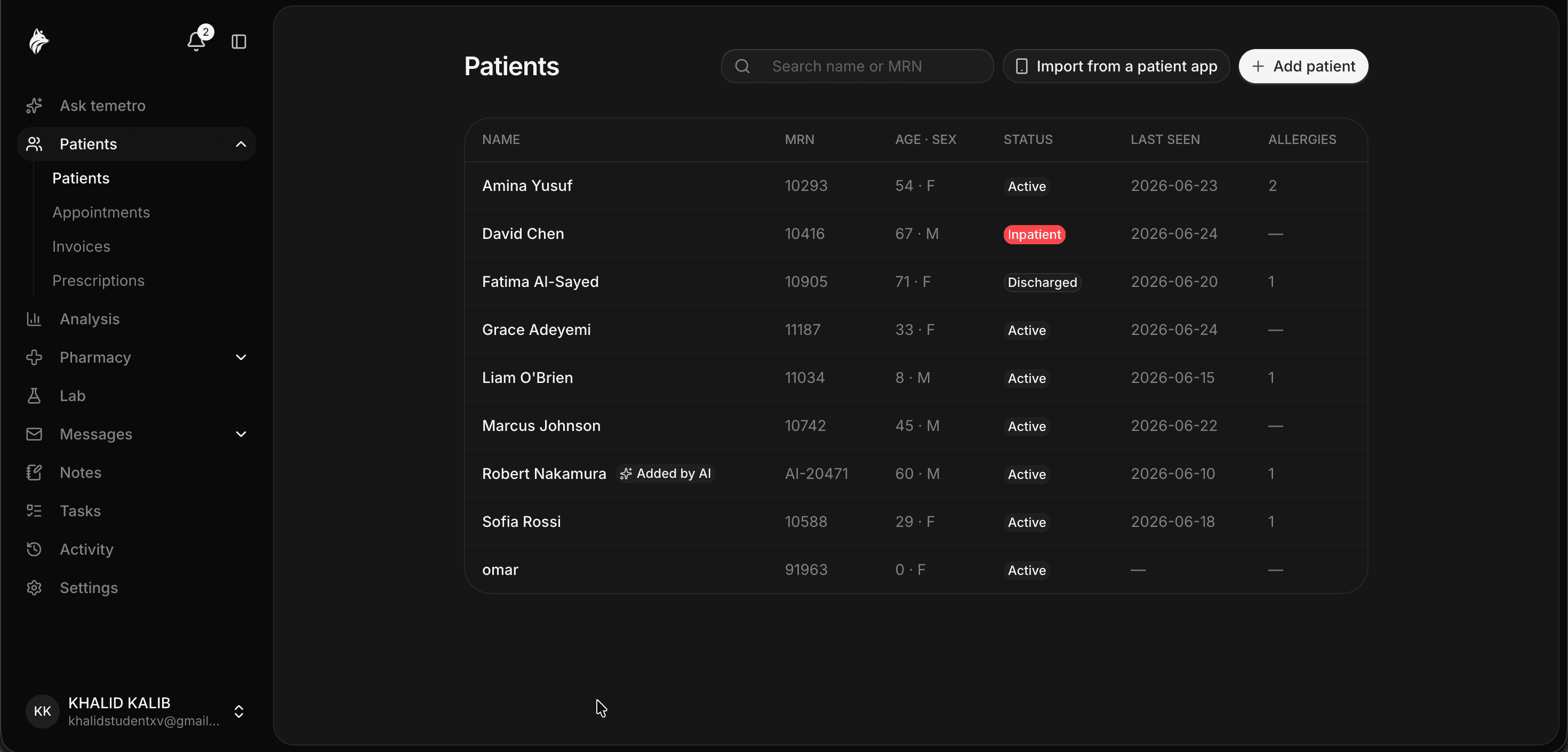Viewport: 1568px width, 752px height.
Task: Click the AGE · SEX column header
Action: tap(925, 139)
